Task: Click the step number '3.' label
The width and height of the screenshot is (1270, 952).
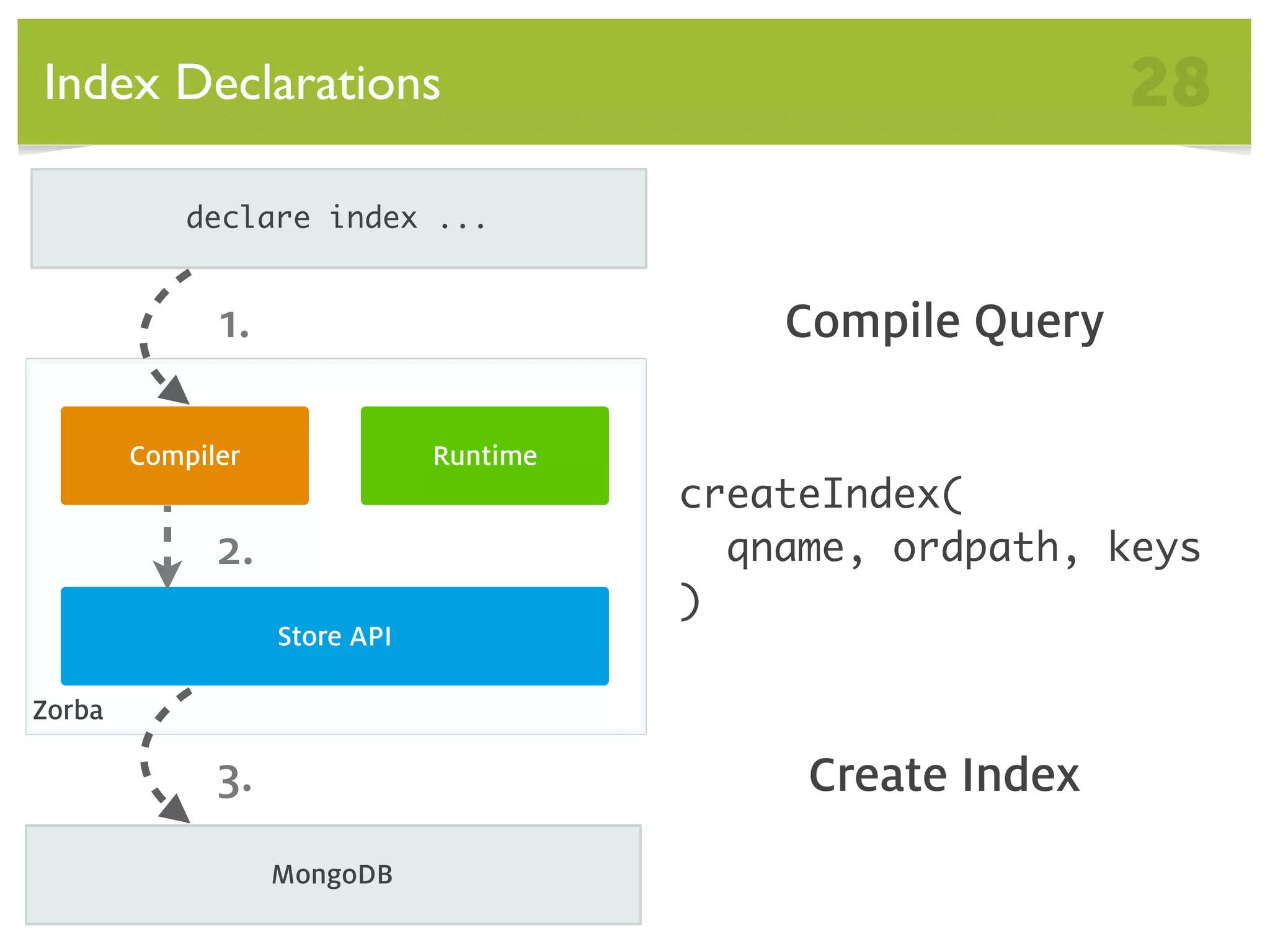Action: click(234, 782)
